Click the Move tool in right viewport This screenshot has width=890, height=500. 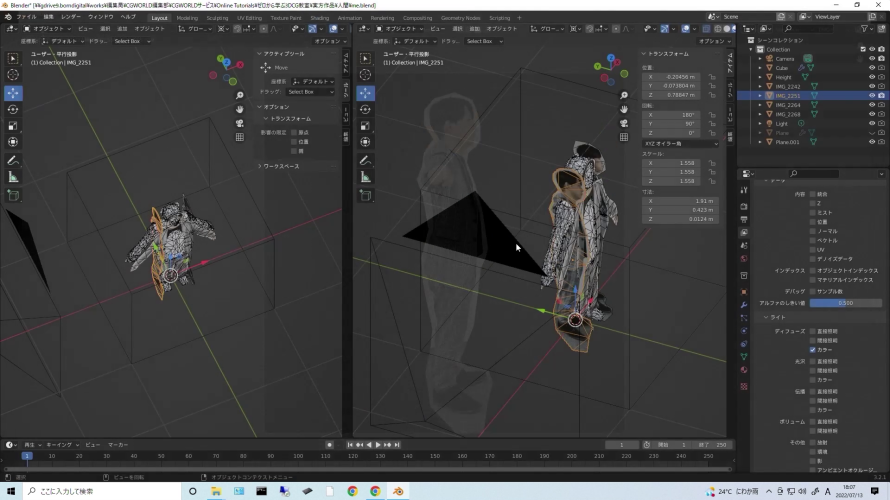(366, 93)
